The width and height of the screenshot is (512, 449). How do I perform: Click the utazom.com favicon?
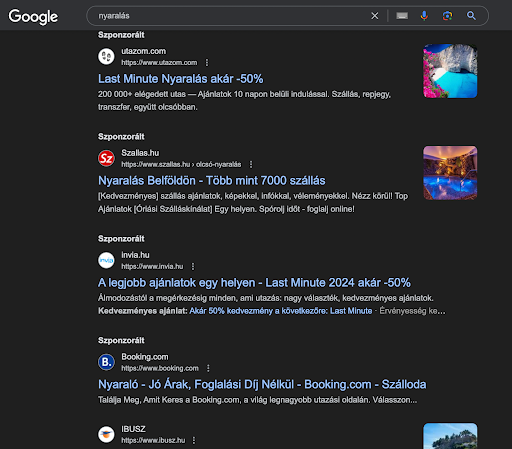pos(106,56)
